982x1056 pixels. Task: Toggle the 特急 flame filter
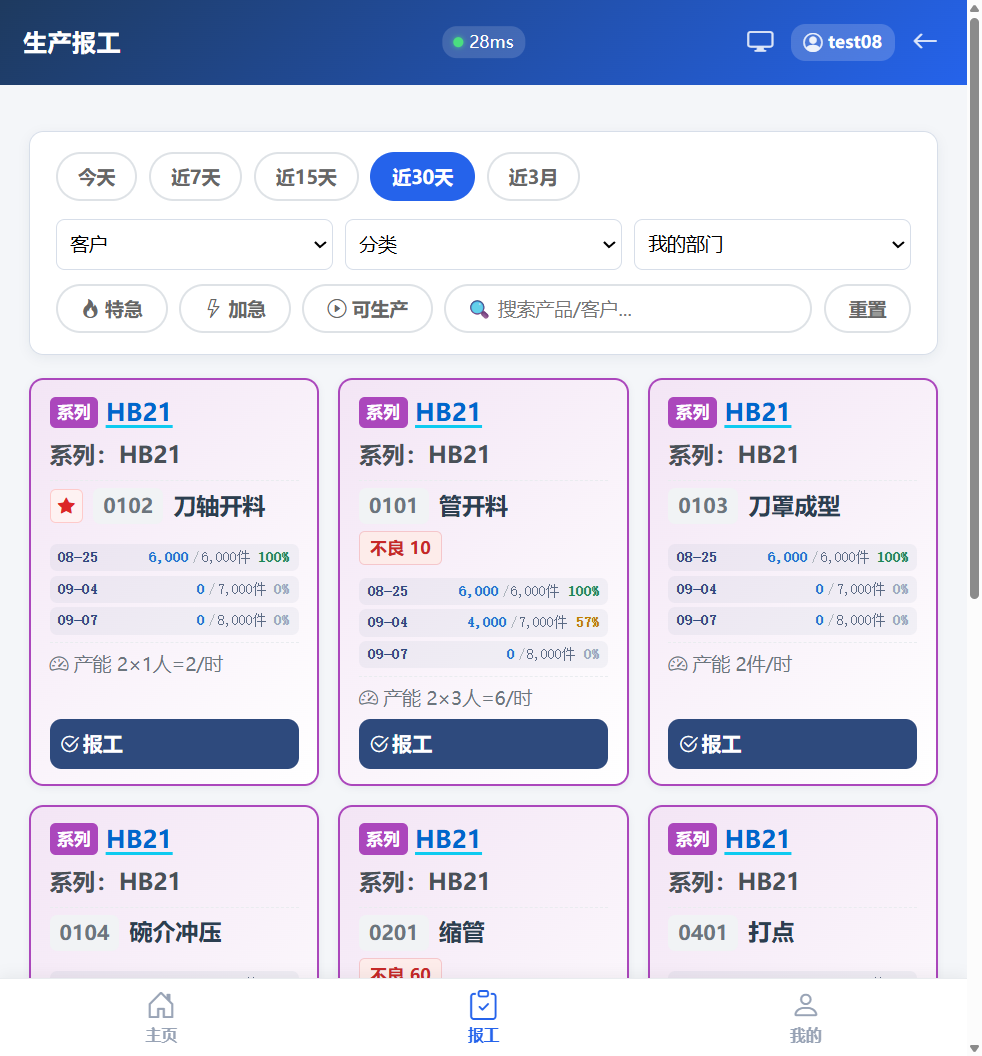(112, 309)
